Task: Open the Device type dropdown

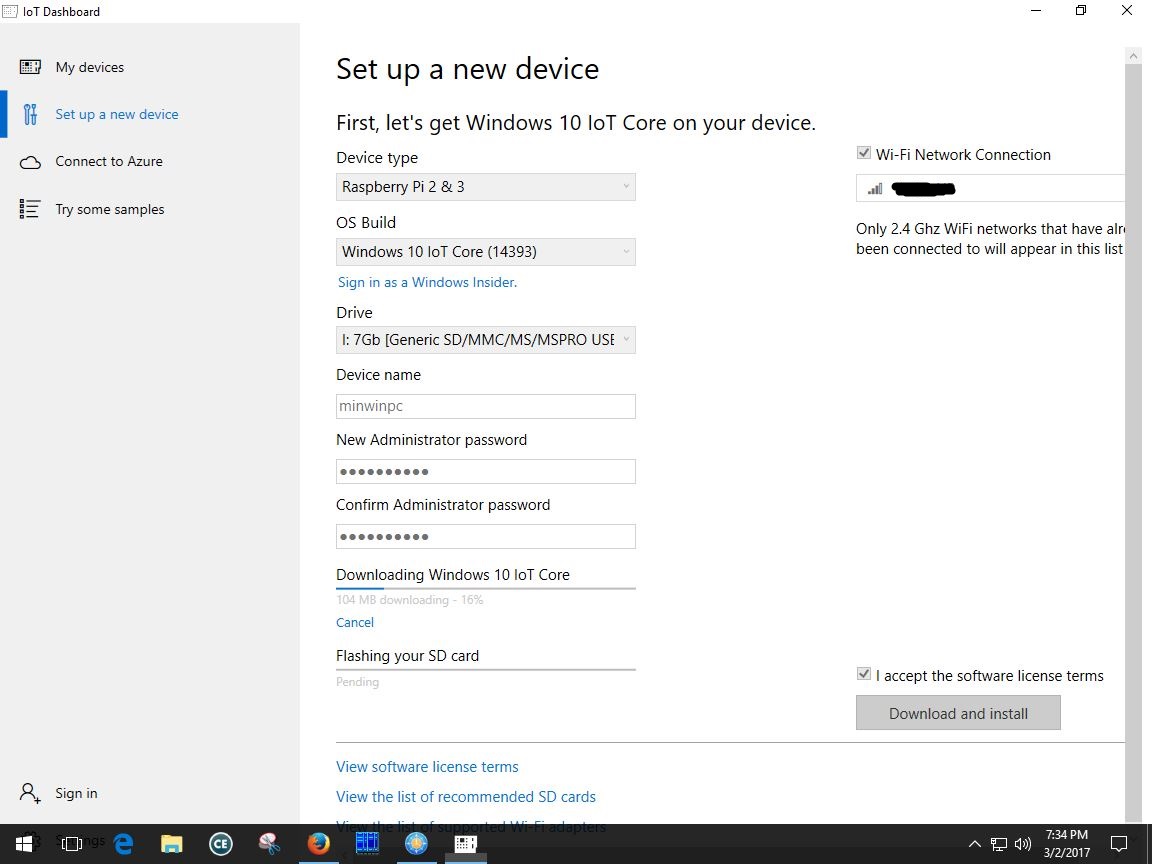Action: click(x=486, y=187)
